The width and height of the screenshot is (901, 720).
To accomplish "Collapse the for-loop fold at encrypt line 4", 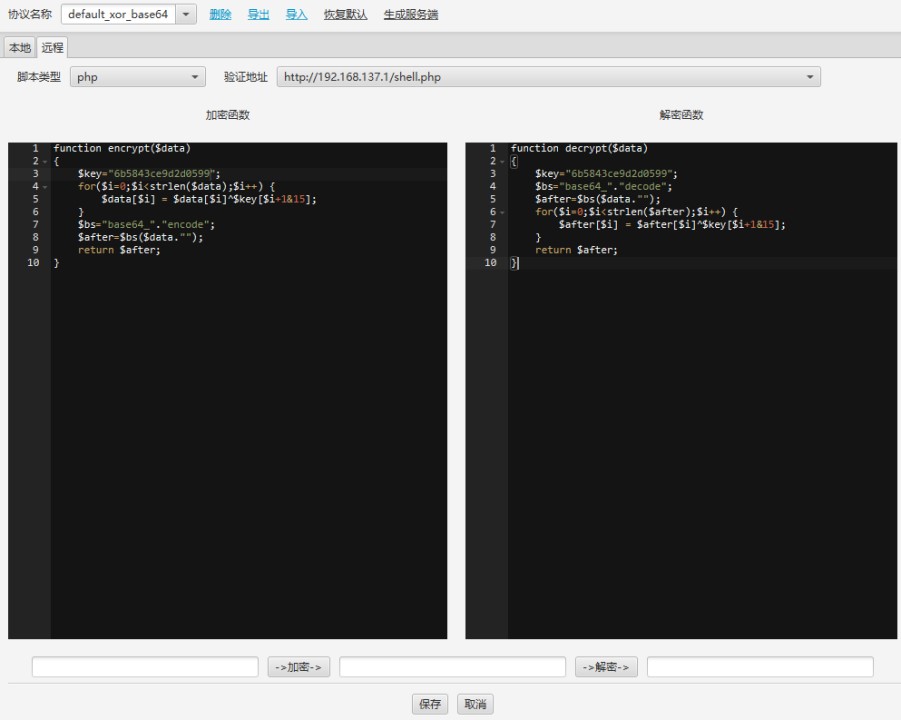I will click(45, 187).
